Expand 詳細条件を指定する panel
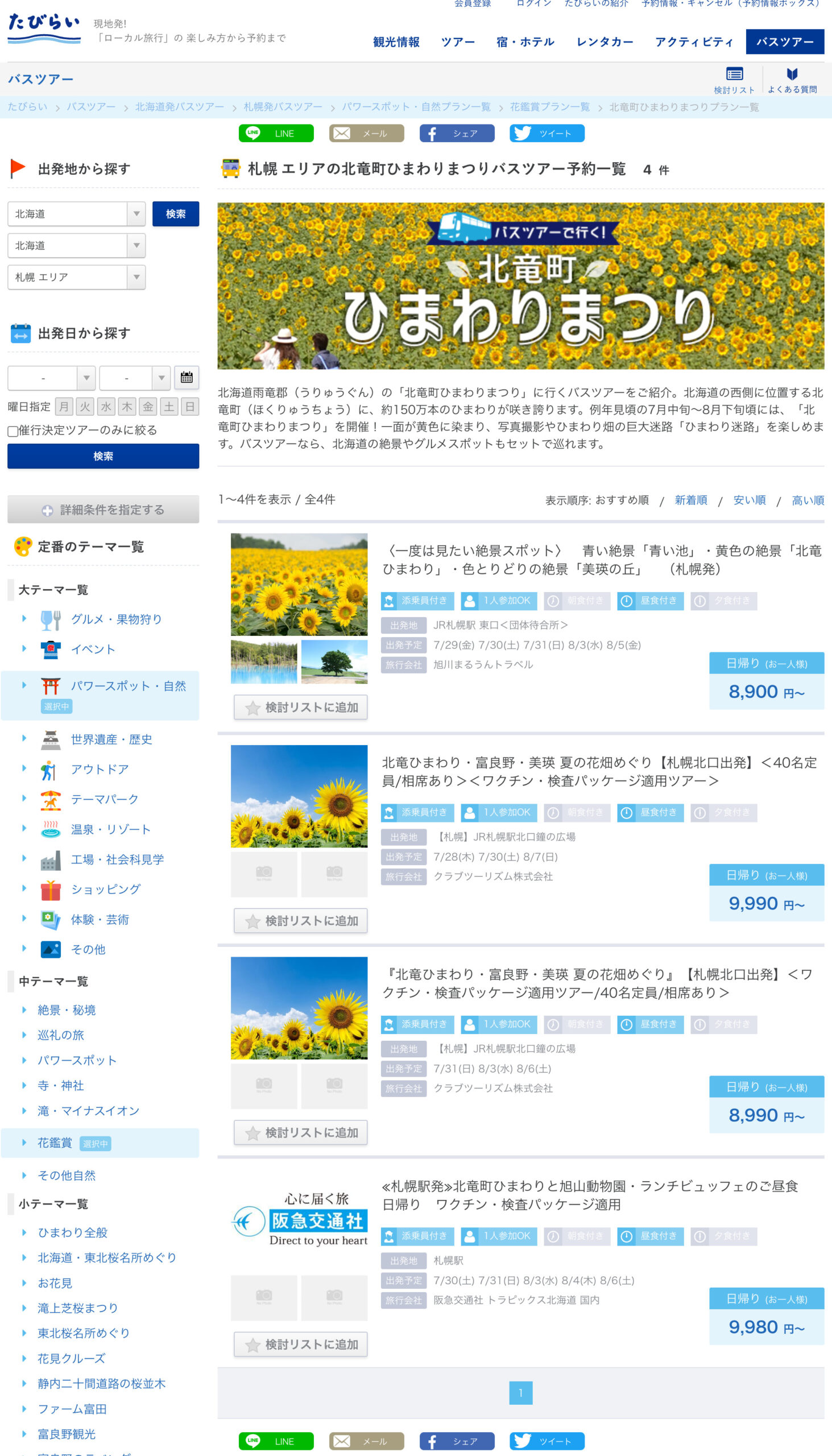Viewport: 832px width, 1456px height. point(104,509)
